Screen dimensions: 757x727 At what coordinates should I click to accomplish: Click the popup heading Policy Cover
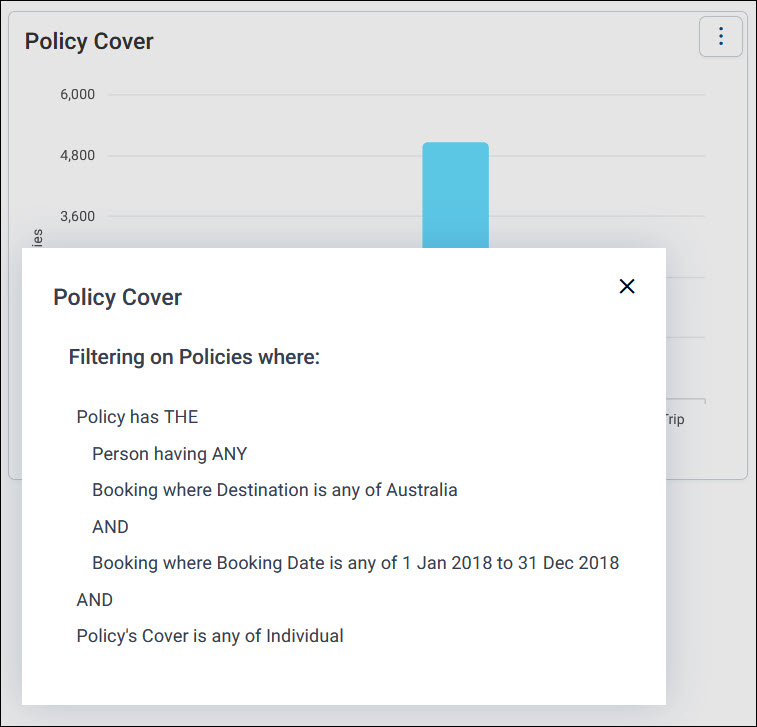(x=117, y=297)
